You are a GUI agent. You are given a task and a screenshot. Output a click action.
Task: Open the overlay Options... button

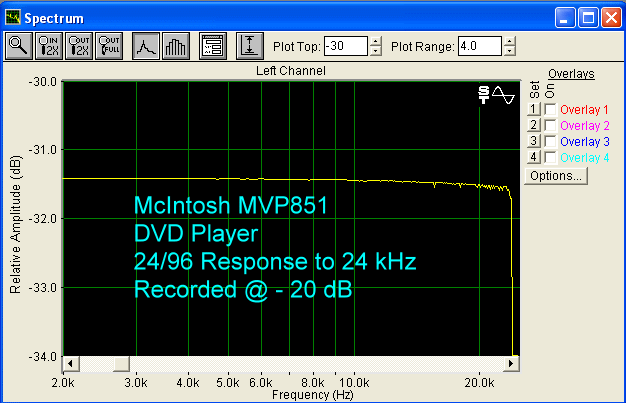556,176
